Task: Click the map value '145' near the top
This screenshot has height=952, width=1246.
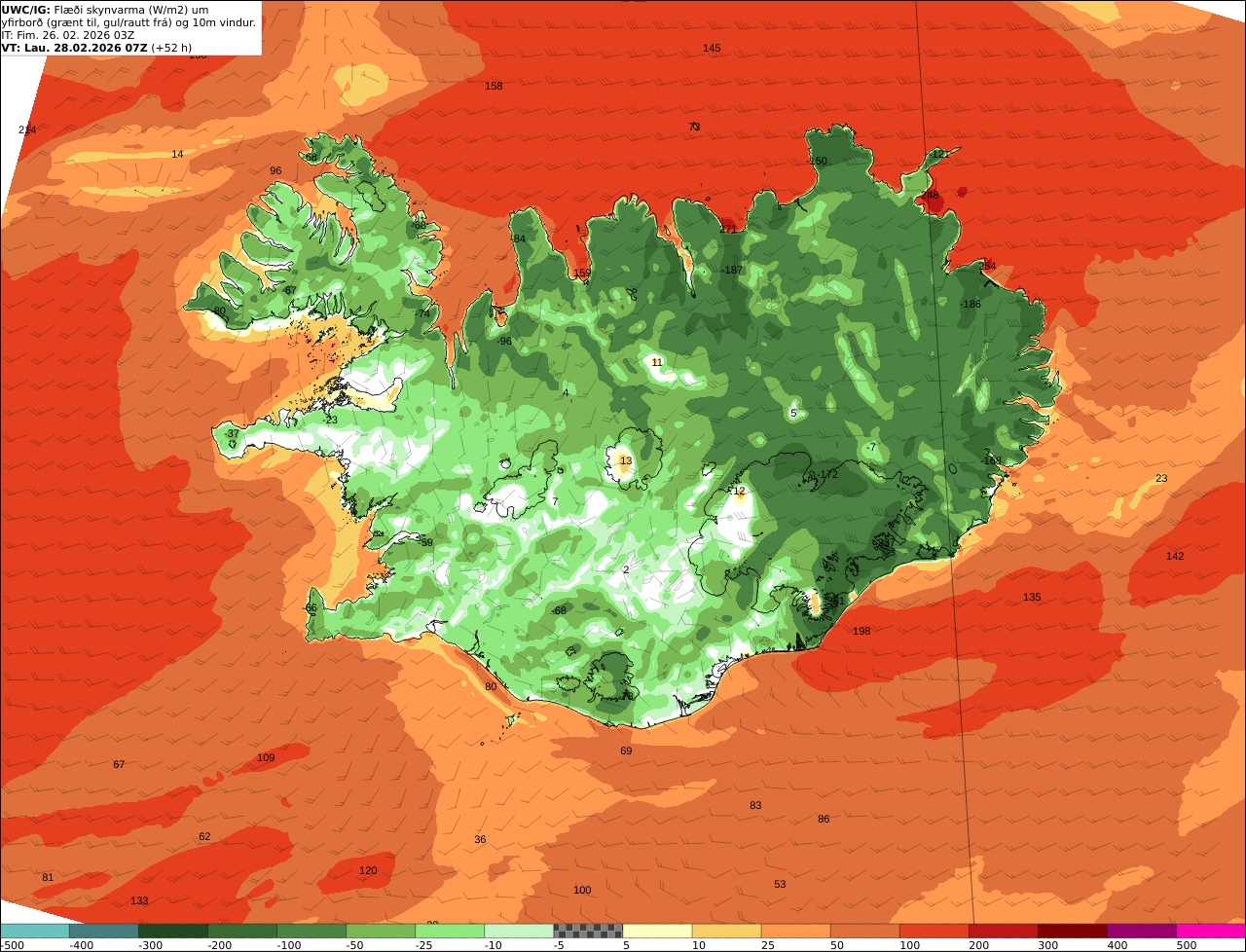Action: [712, 48]
